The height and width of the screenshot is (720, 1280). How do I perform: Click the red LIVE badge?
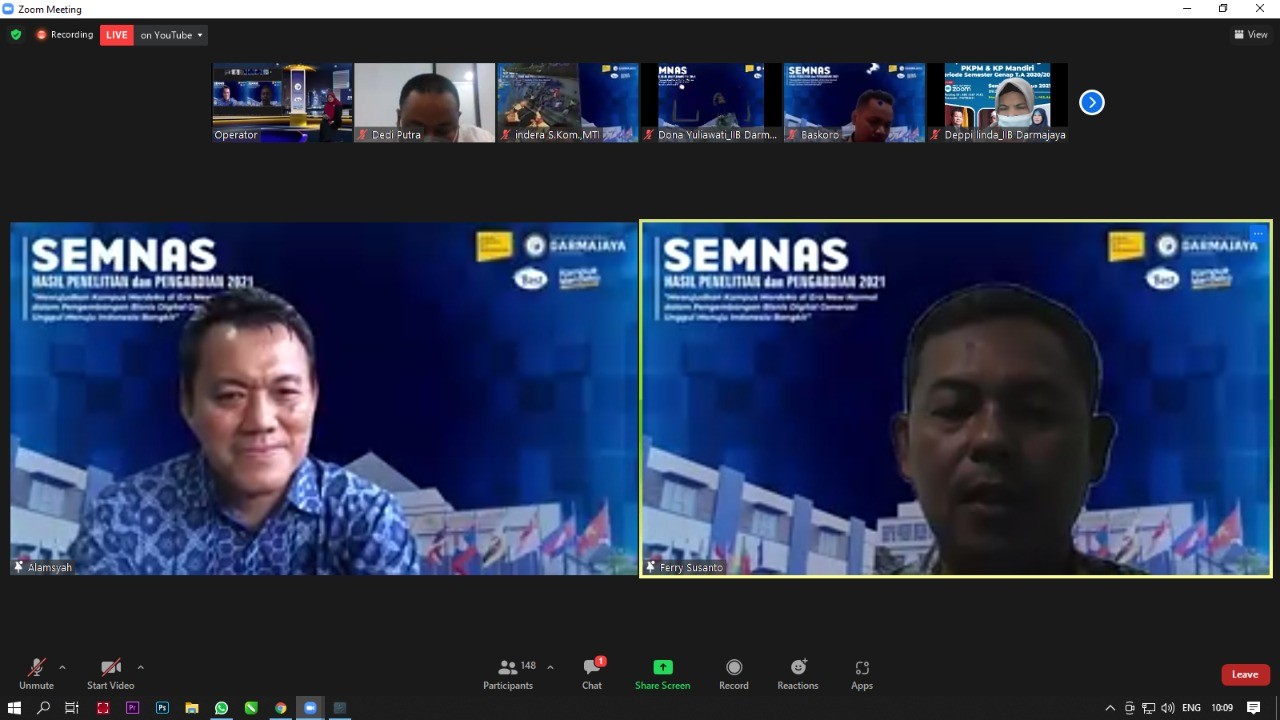(117, 35)
